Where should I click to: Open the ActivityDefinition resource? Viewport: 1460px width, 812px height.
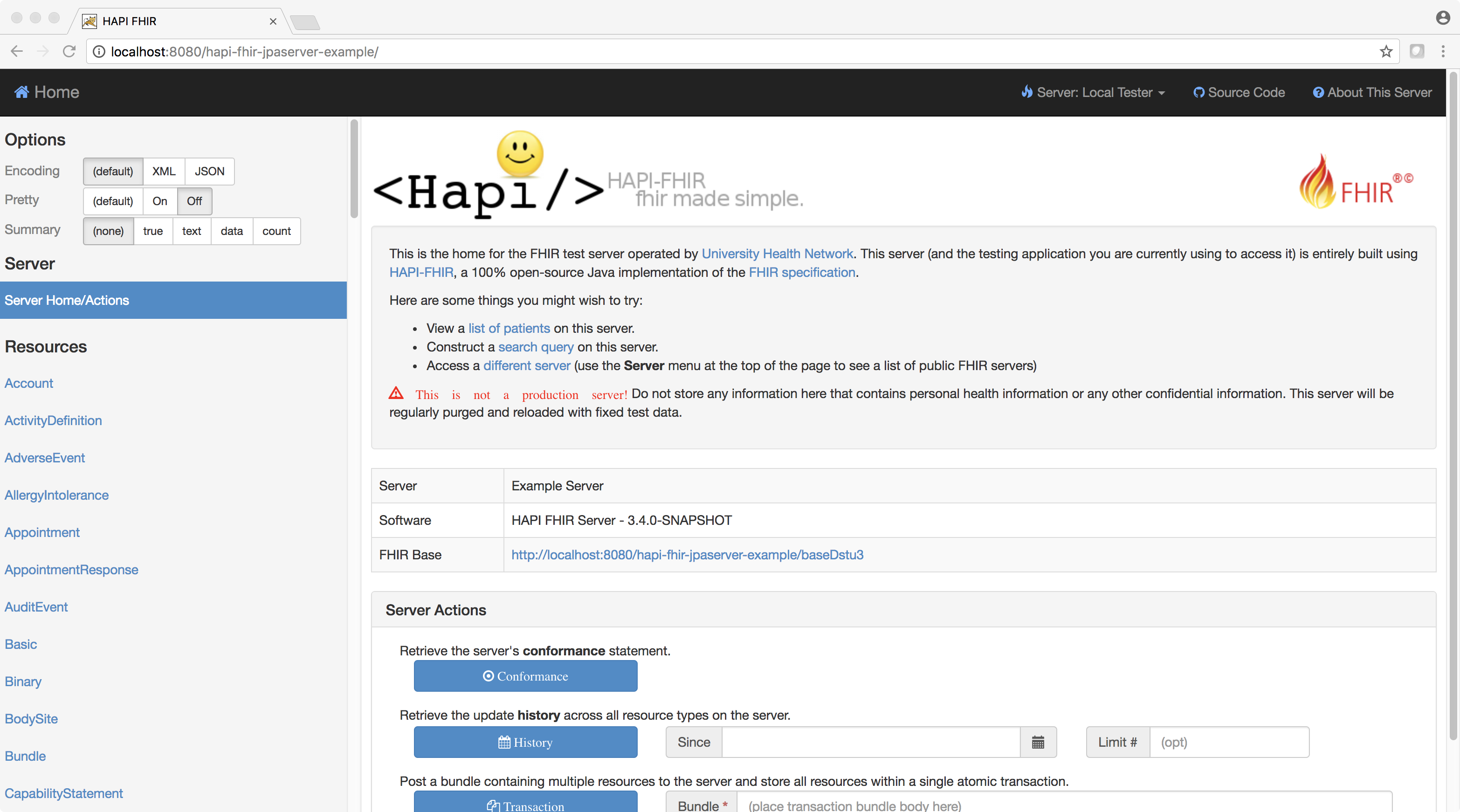tap(53, 420)
